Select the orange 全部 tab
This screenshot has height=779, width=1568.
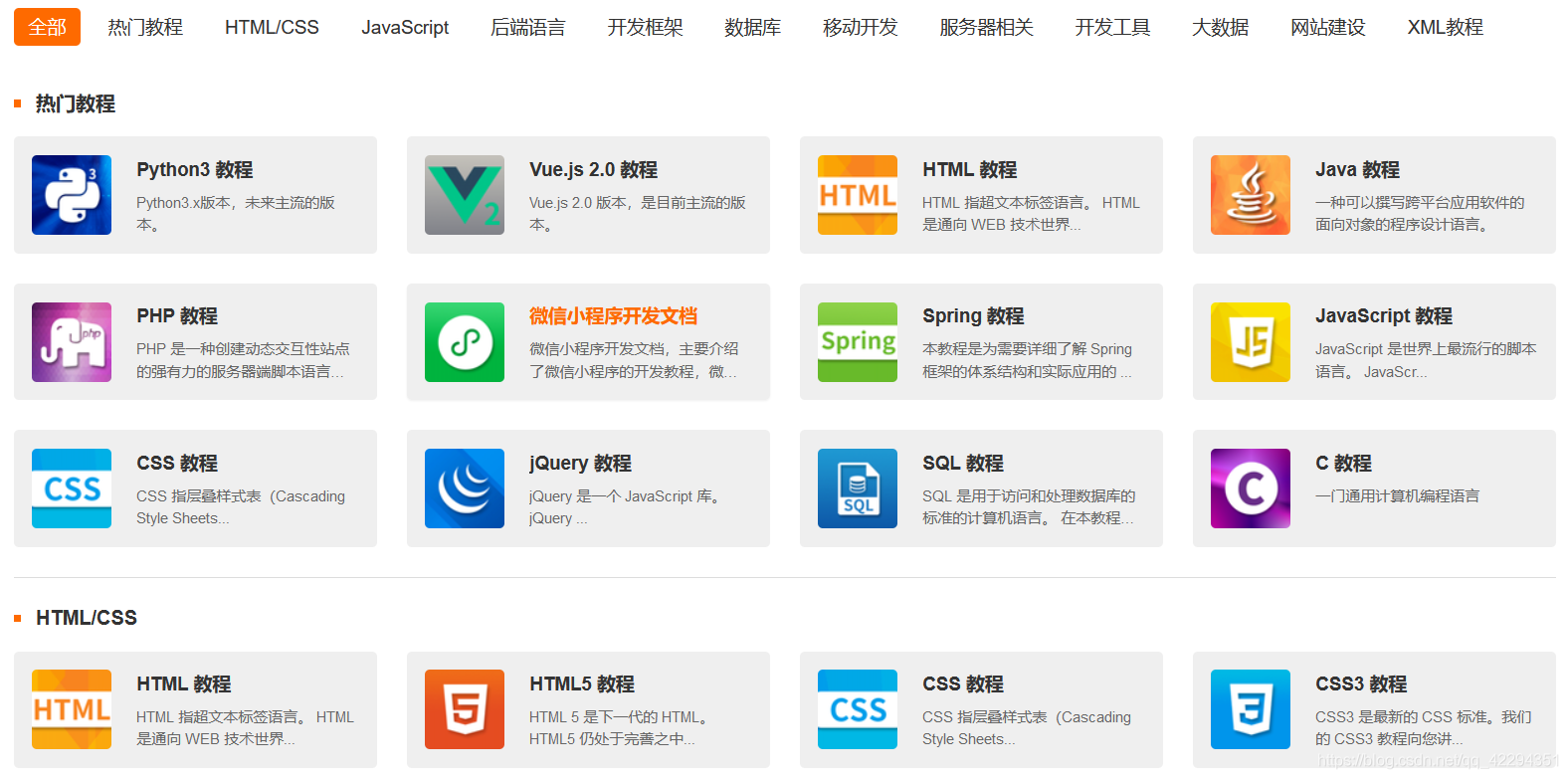pos(47,27)
